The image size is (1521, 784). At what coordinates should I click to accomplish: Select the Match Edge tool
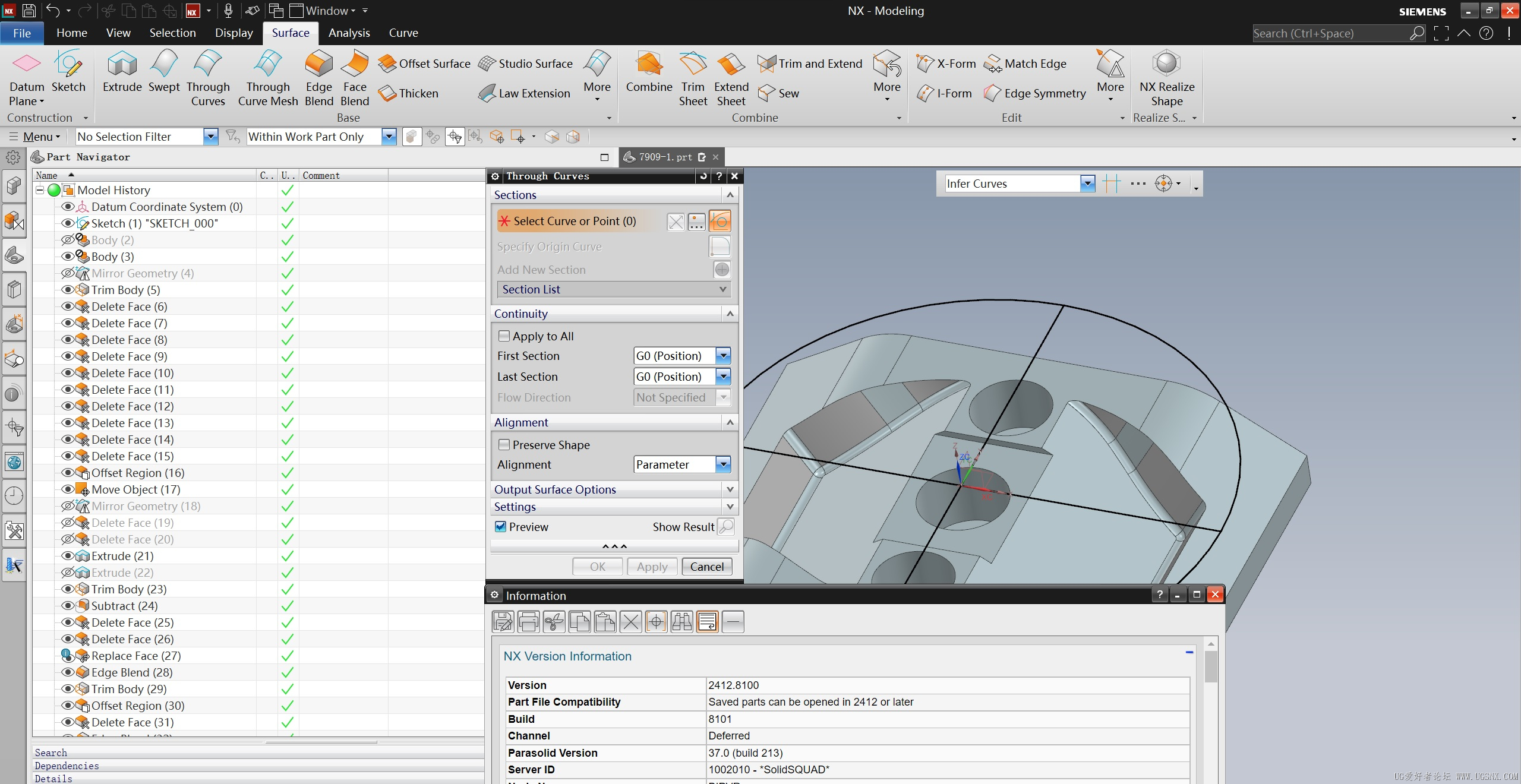(x=1025, y=64)
